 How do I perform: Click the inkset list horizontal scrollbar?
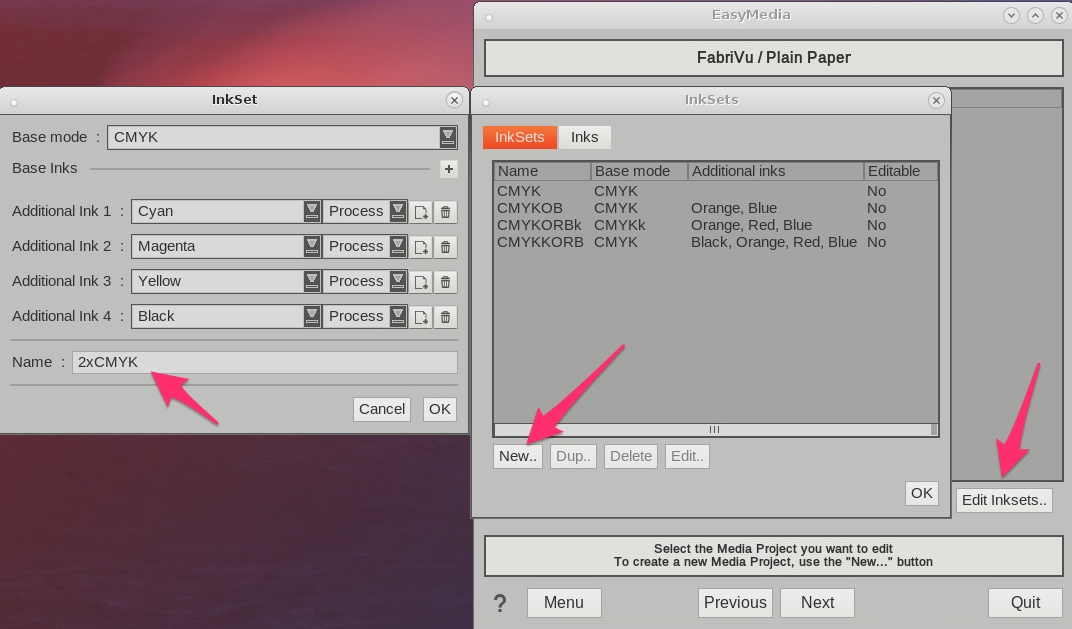[x=714, y=430]
